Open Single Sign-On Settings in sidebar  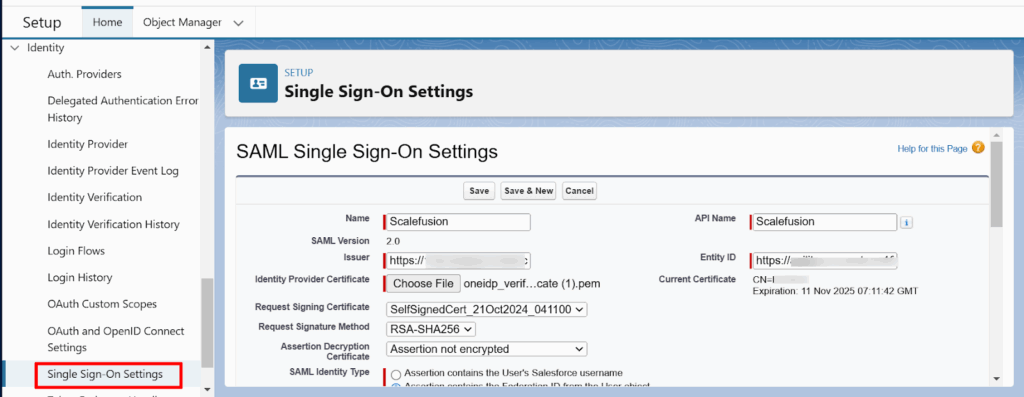(x=105, y=375)
